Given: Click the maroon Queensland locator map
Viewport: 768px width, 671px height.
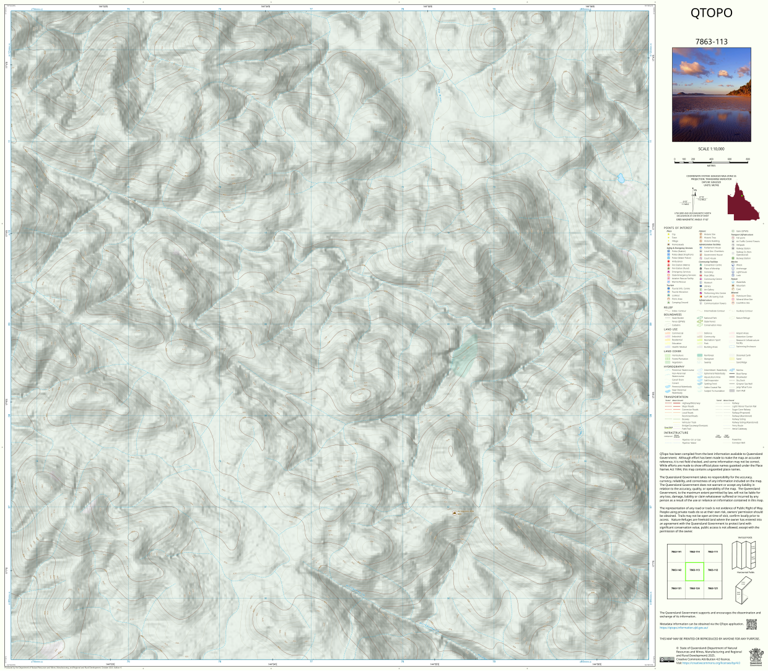Looking at the screenshot, I should coord(743,202).
